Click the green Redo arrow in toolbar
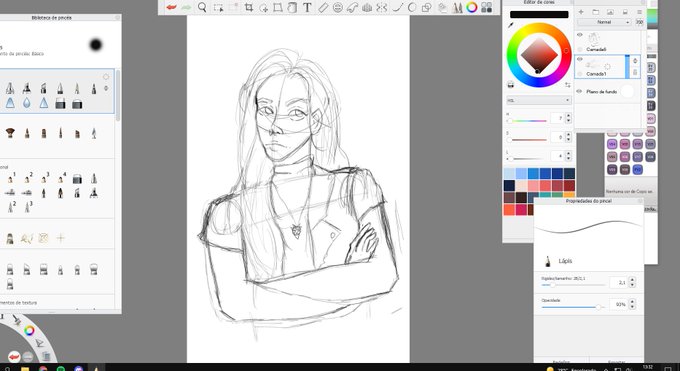Screen dimensions: 680x371 [186, 7]
